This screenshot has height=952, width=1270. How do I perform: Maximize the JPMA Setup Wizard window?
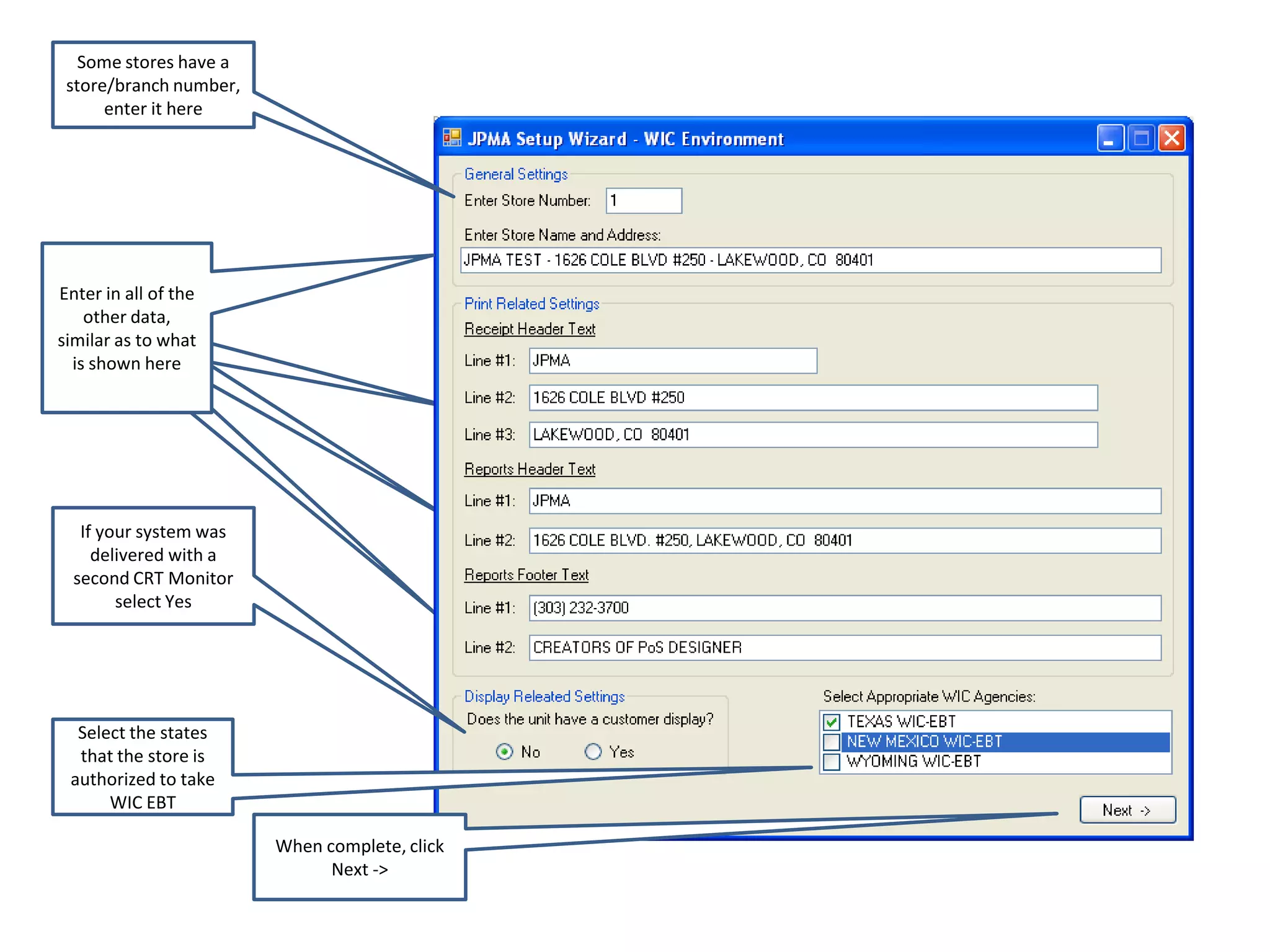click(x=1140, y=138)
